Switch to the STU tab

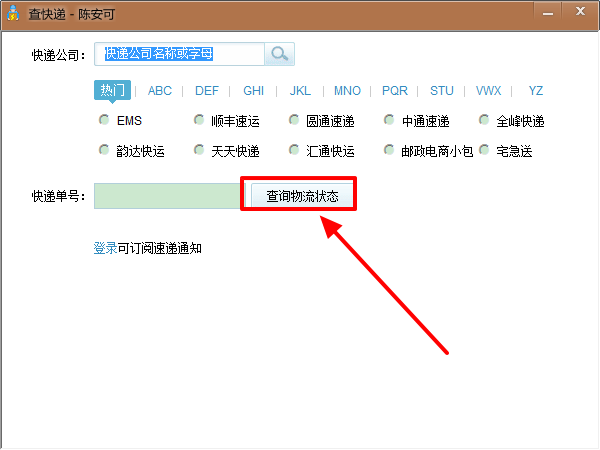pyautogui.click(x=442, y=91)
